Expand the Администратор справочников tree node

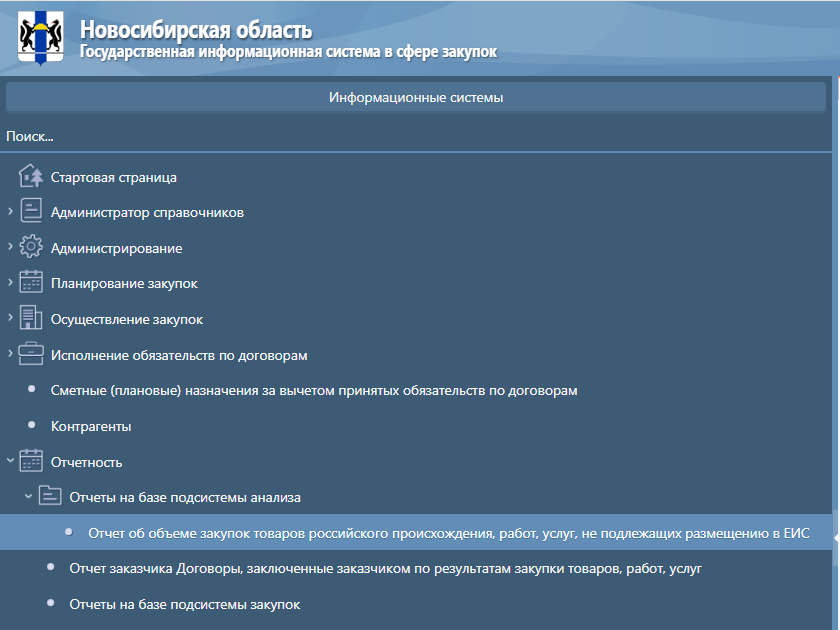(x=10, y=212)
